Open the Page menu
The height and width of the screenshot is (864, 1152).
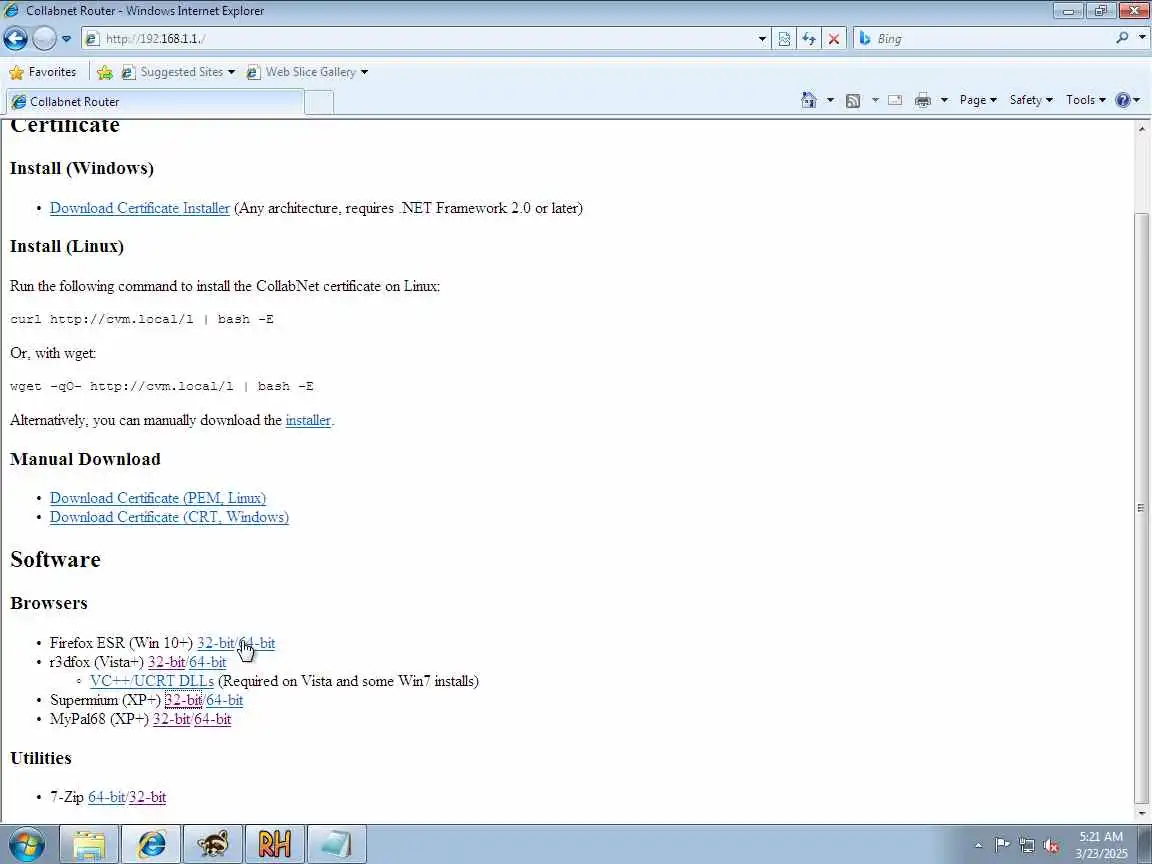pos(978,100)
